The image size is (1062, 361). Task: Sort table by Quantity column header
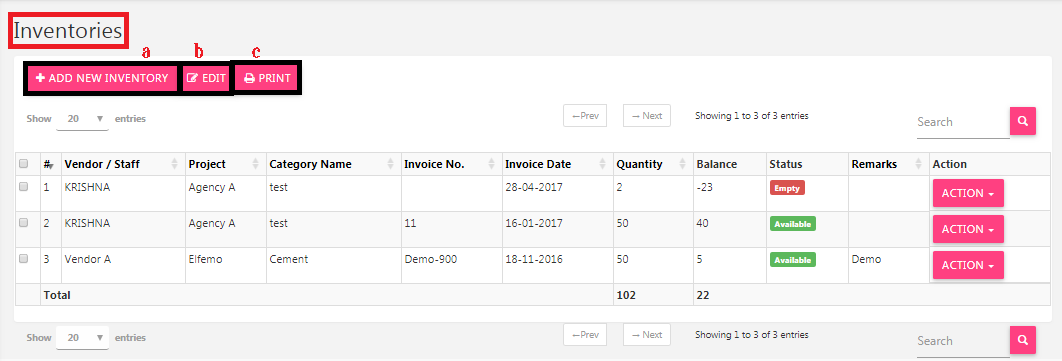[x=652, y=165]
